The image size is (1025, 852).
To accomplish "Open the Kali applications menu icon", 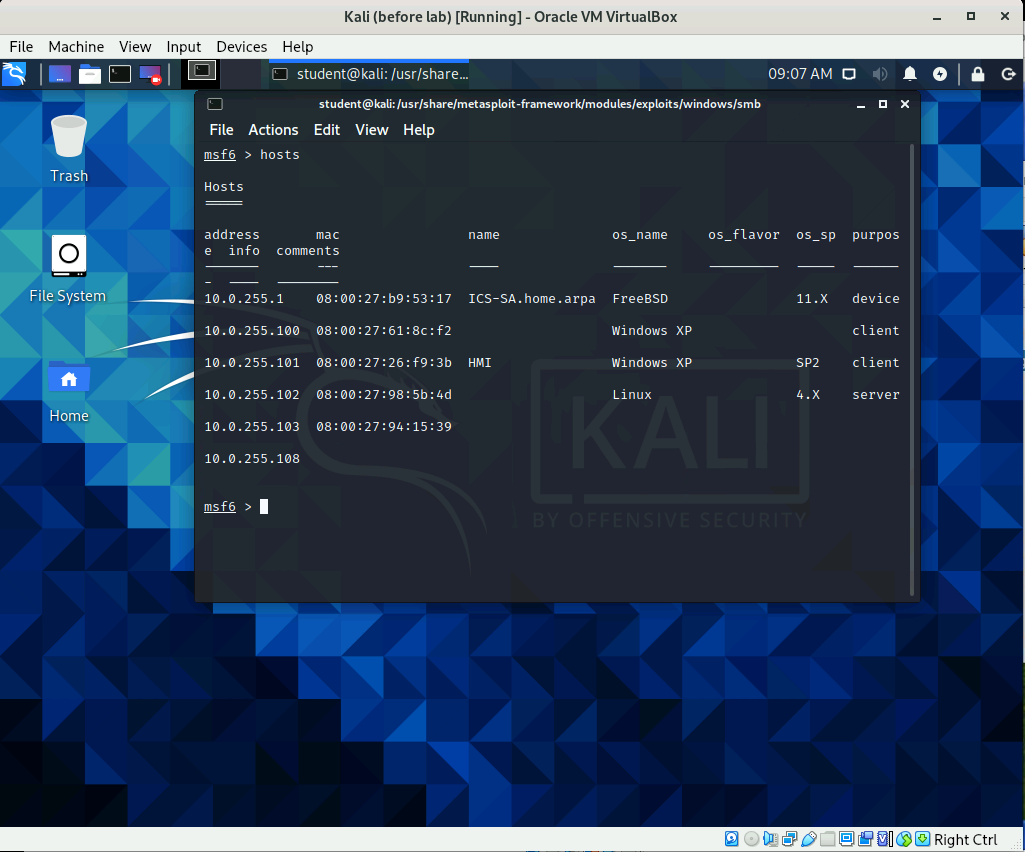I will click(x=14, y=73).
